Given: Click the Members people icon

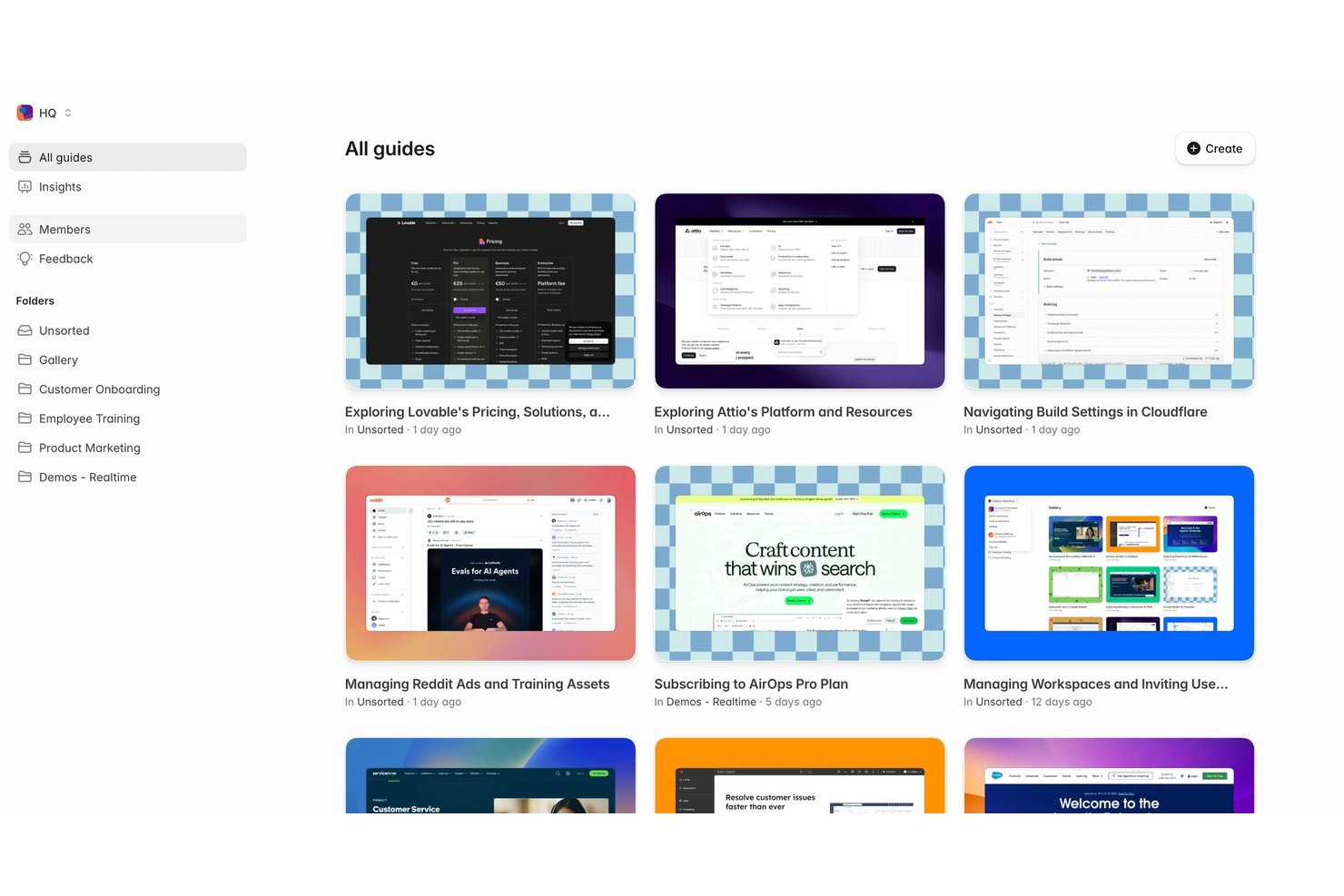Looking at the screenshot, I should pyautogui.click(x=25, y=229).
